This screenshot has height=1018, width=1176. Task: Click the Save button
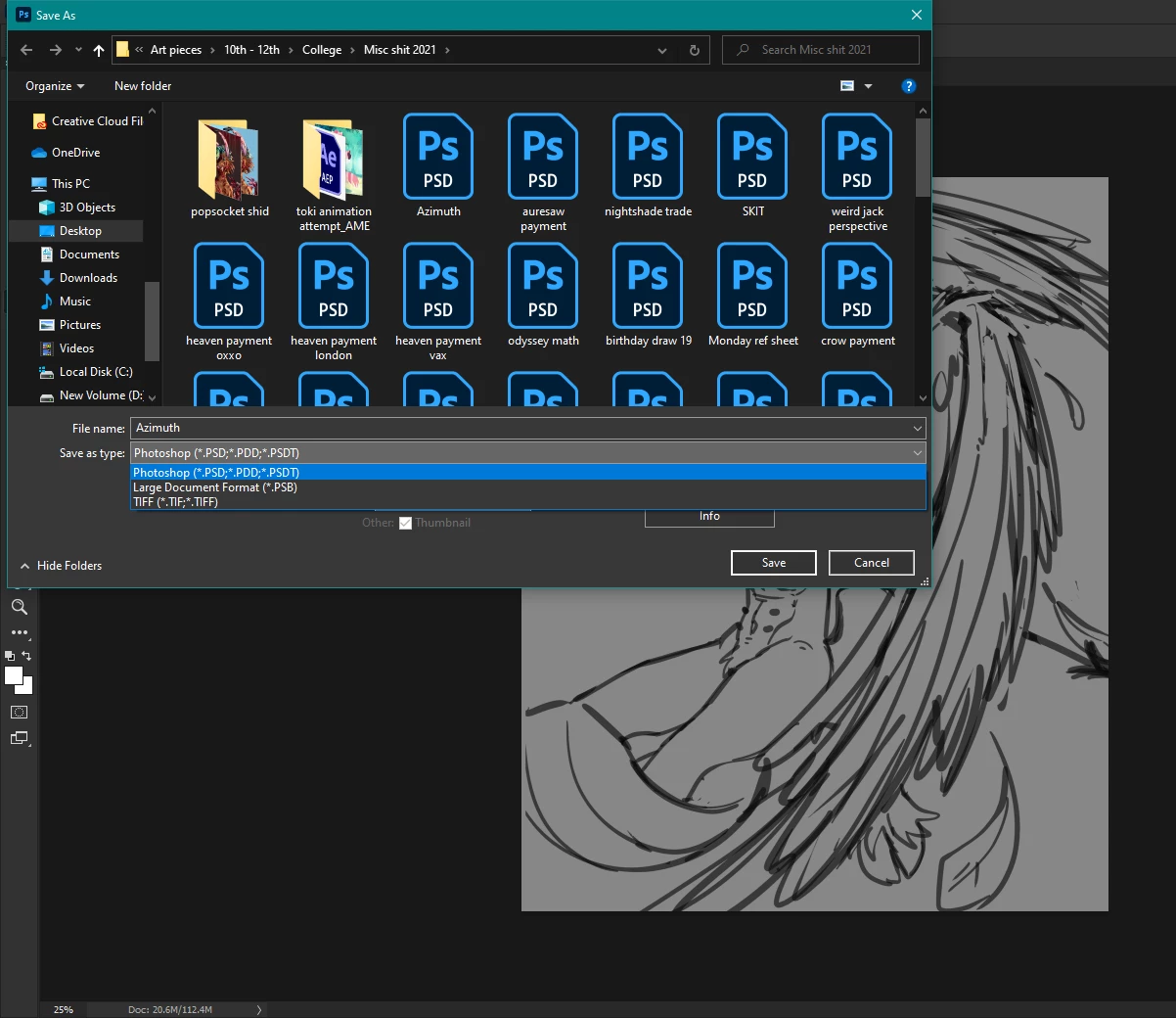(x=774, y=563)
